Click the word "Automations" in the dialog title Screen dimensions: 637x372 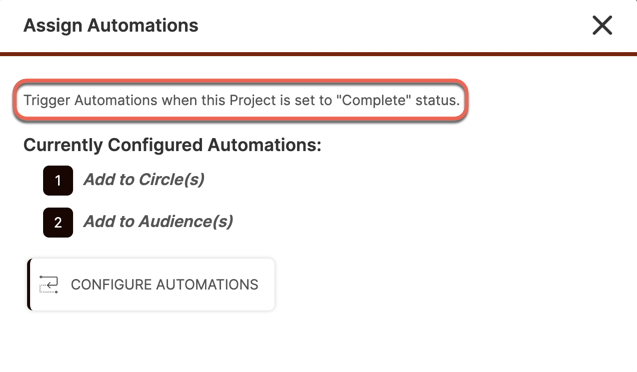(x=143, y=25)
